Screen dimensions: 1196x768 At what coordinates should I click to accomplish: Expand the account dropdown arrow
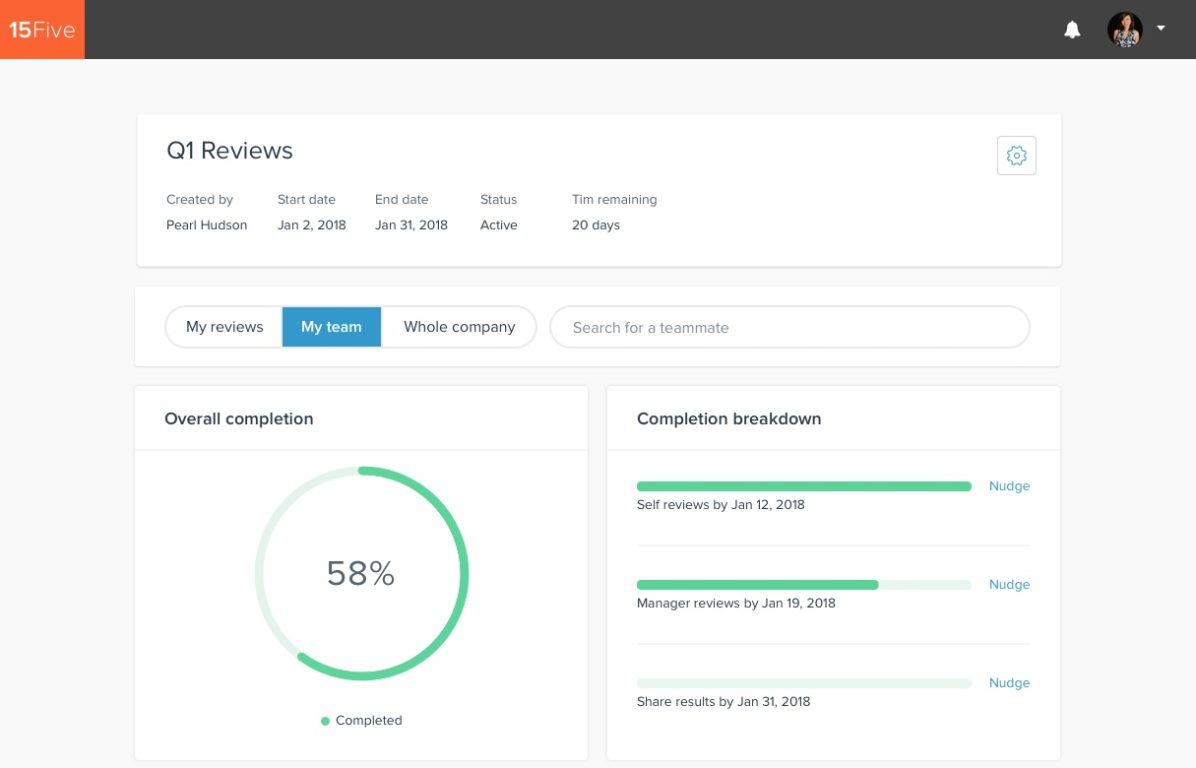[1161, 29]
